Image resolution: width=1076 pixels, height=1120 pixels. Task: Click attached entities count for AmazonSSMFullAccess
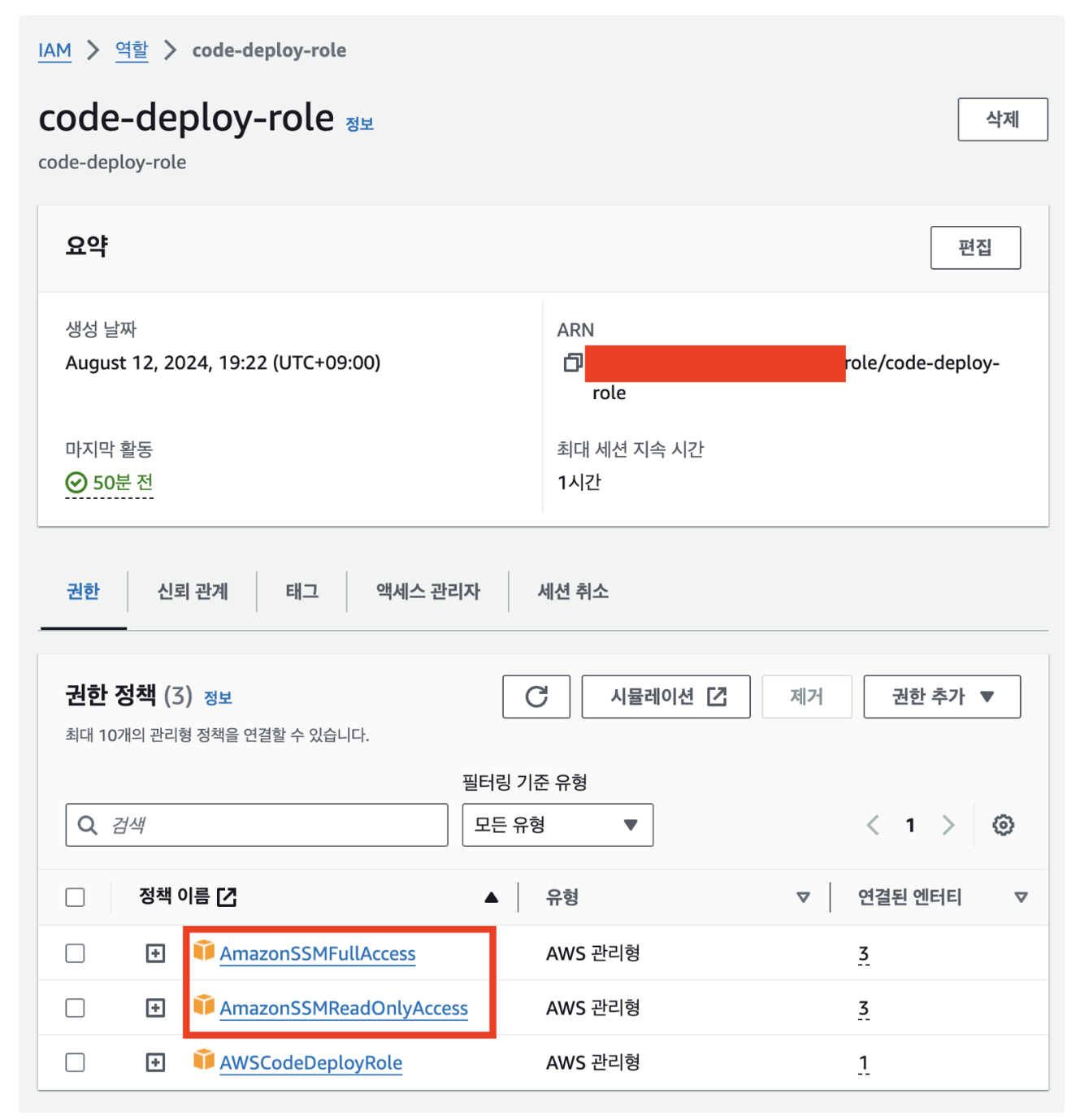click(864, 953)
